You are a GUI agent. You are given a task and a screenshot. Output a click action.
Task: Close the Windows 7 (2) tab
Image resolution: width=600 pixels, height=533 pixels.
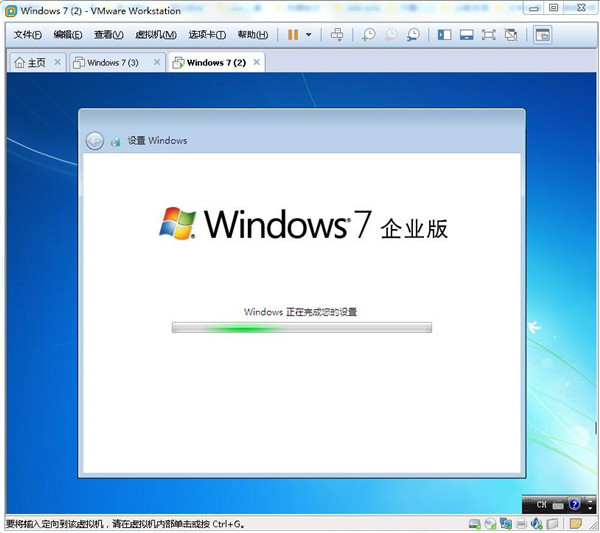pyautogui.click(x=257, y=62)
